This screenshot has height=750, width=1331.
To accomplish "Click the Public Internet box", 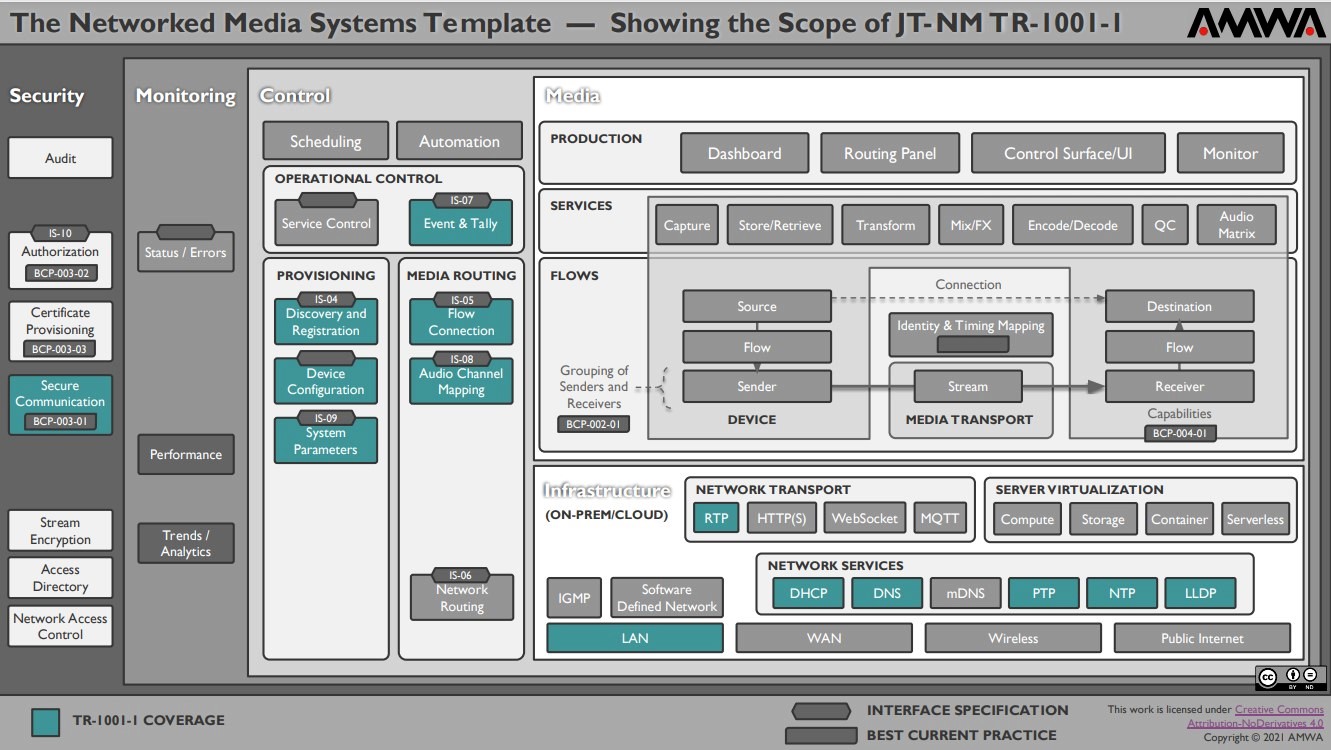I will pos(1202,638).
